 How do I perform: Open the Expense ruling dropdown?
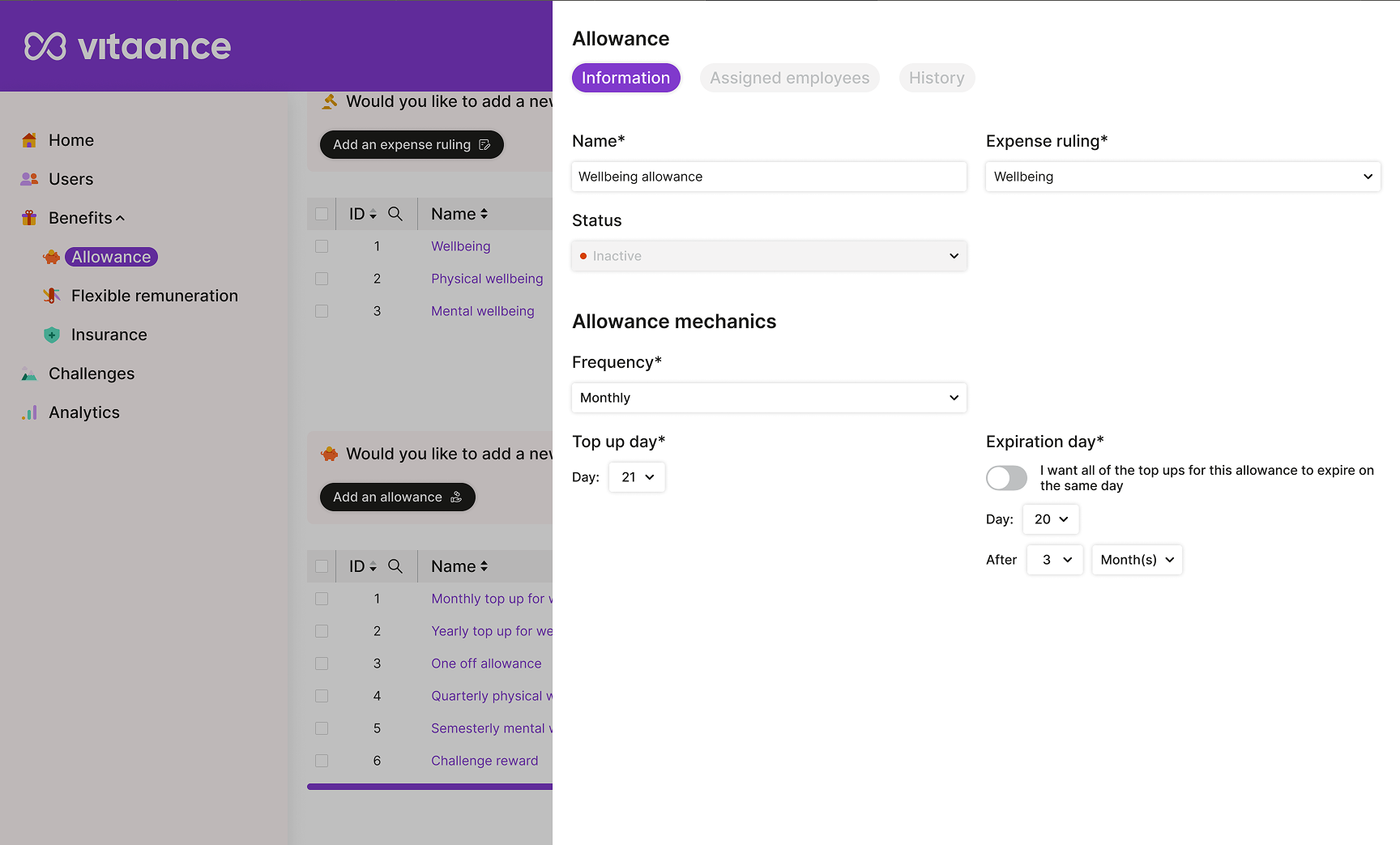click(1182, 176)
